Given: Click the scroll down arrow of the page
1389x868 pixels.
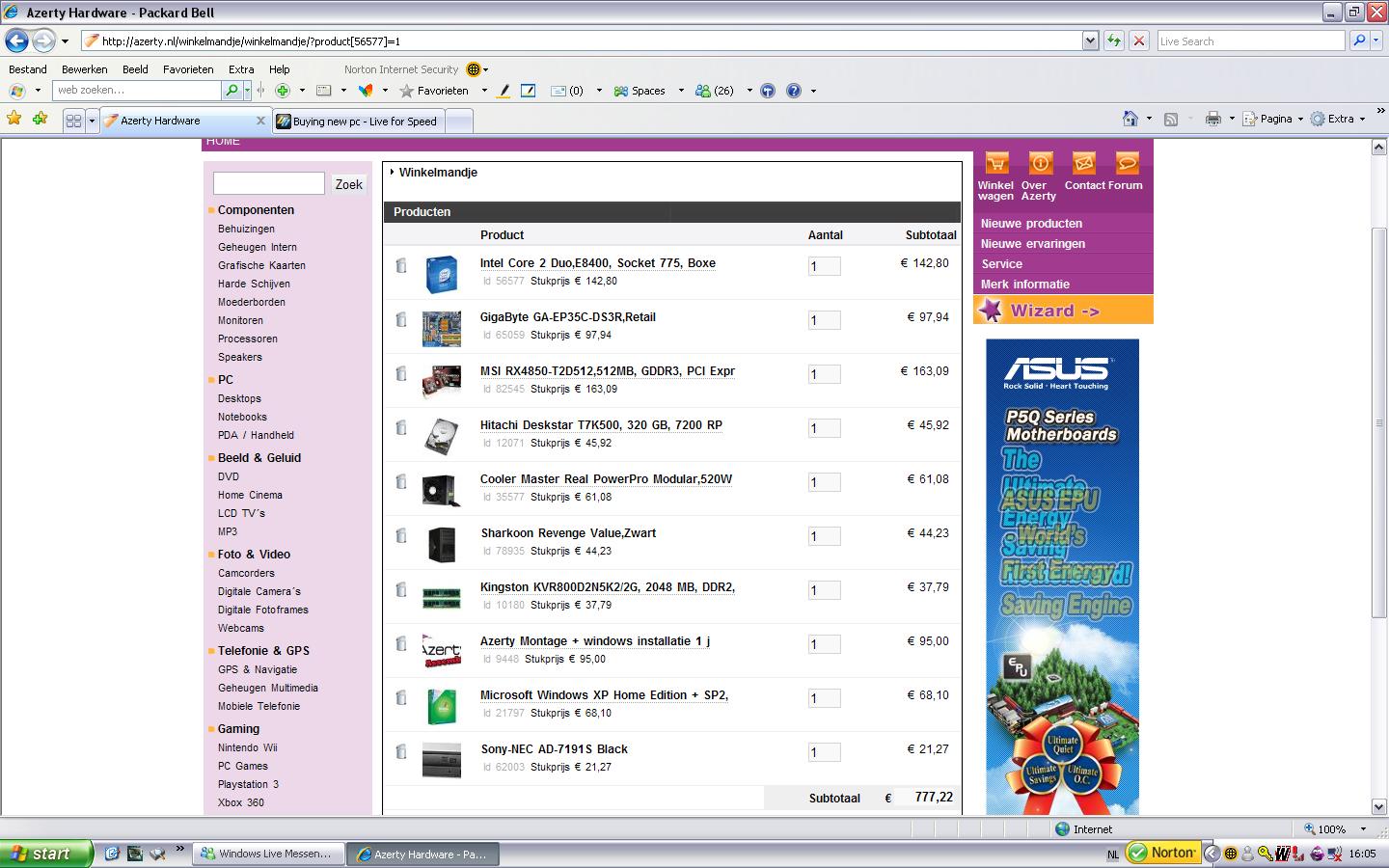Looking at the screenshot, I should (1379, 806).
